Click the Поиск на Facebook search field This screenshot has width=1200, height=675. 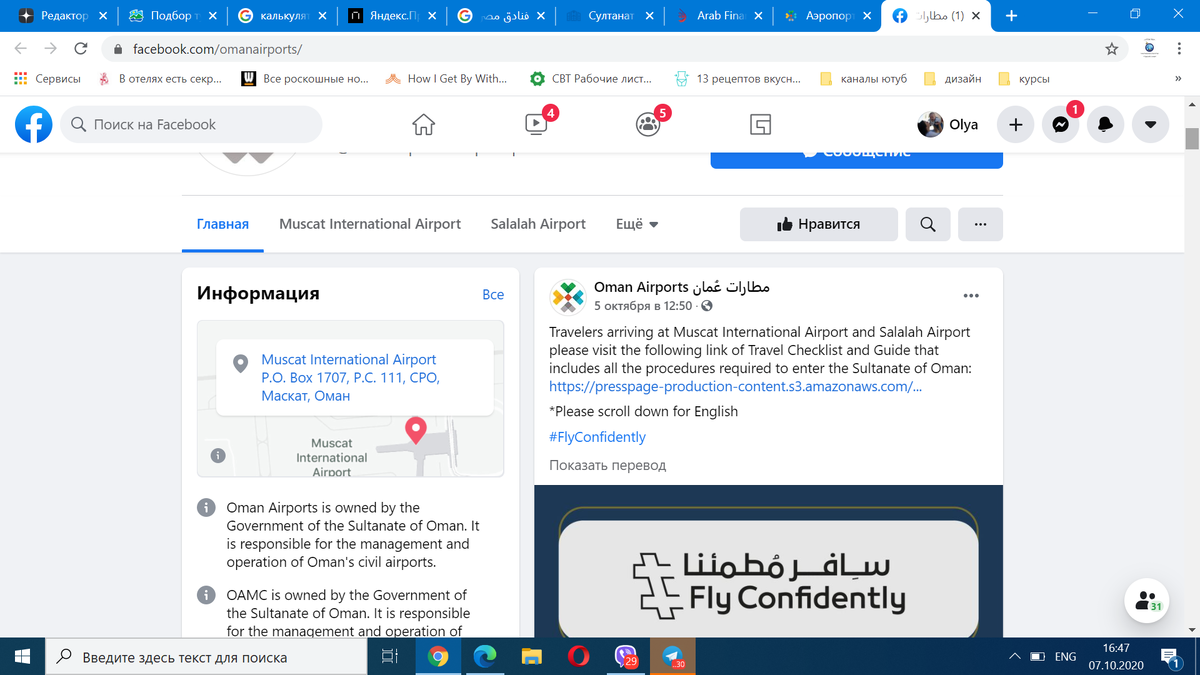click(192, 125)
